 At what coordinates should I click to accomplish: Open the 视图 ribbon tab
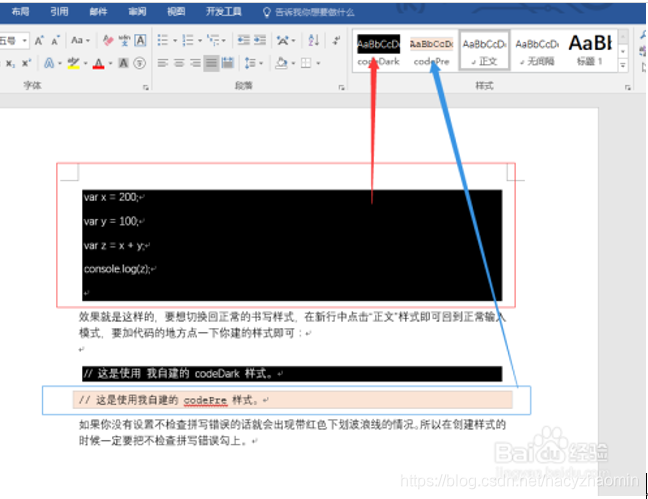176,12
